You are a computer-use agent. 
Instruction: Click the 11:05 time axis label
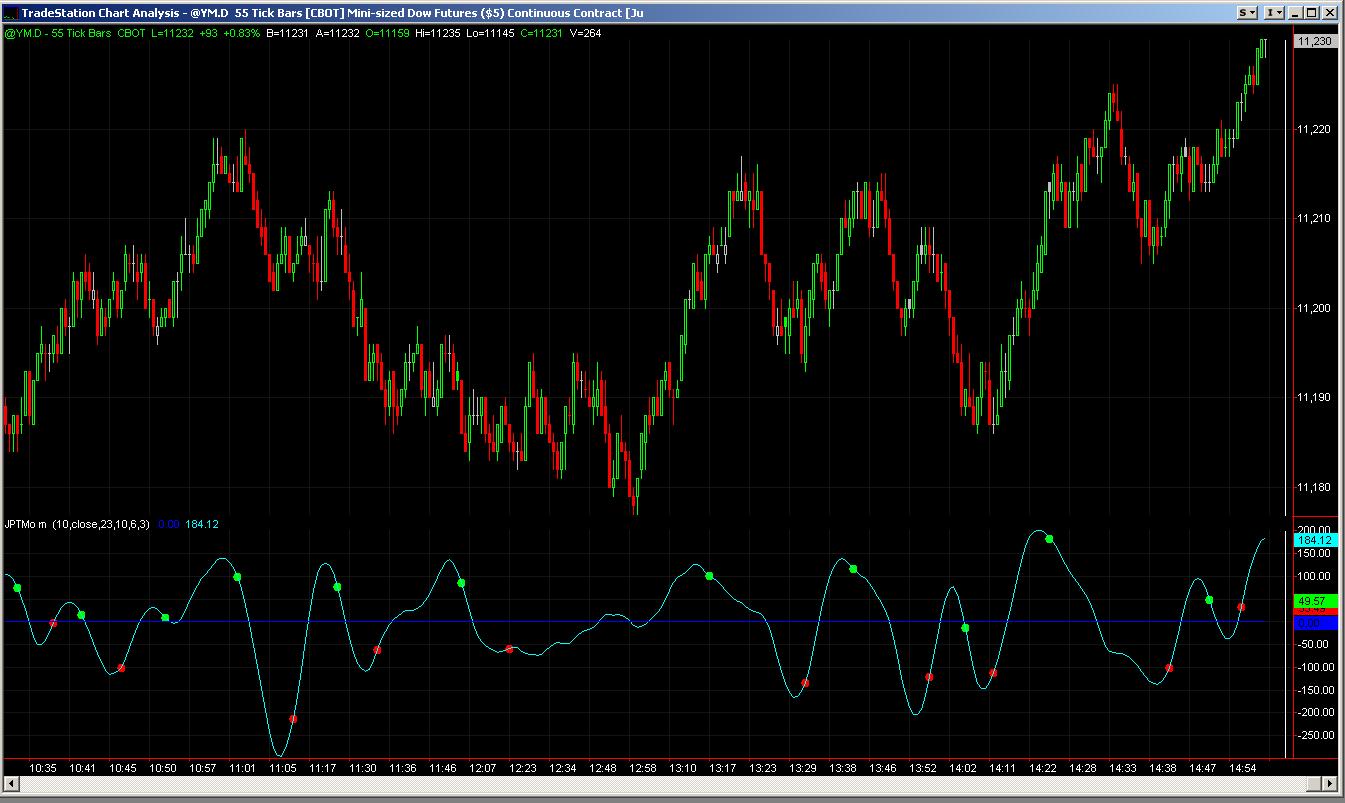pos(282,768)
